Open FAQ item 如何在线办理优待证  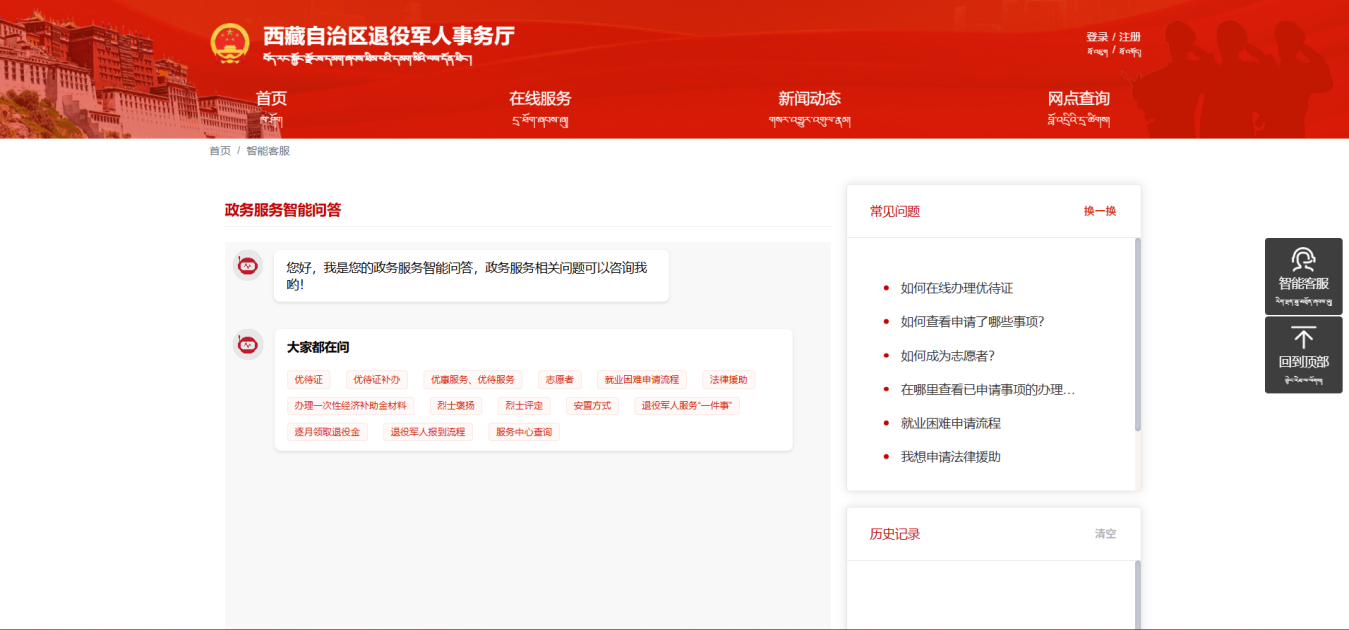coord(957,288)
